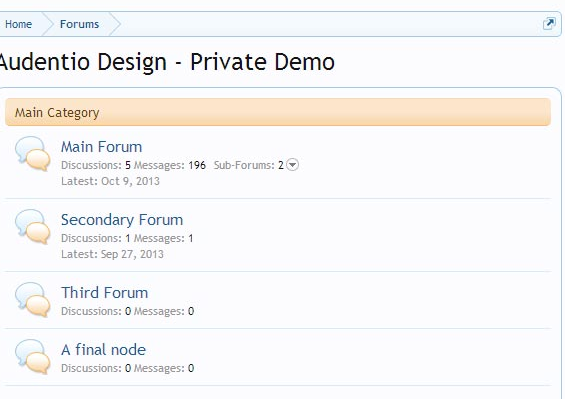Click Main Forum Messages count 196
565x399 pixels.
point(197,165)
